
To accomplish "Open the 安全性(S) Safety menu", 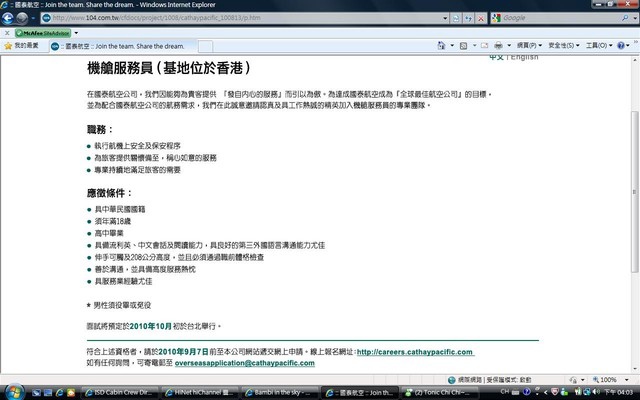I will [564, 45].
